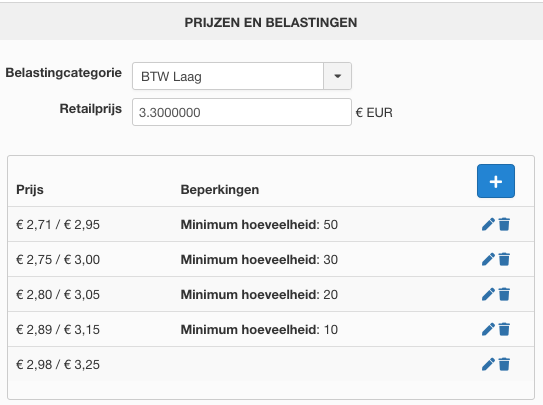Screen dimensions: 543x405
Task: Edit the € 2,98 / € 3,25 price row
Action: (488, 364)
